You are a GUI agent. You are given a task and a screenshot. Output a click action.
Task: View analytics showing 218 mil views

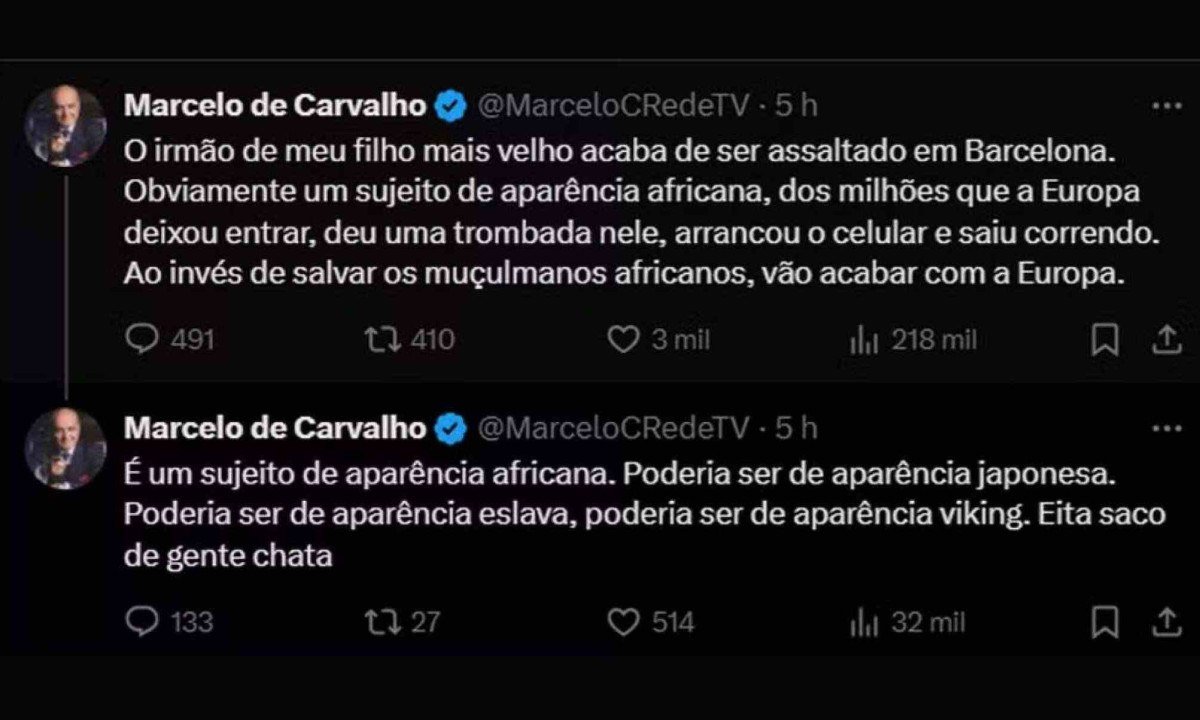[863, 341]
